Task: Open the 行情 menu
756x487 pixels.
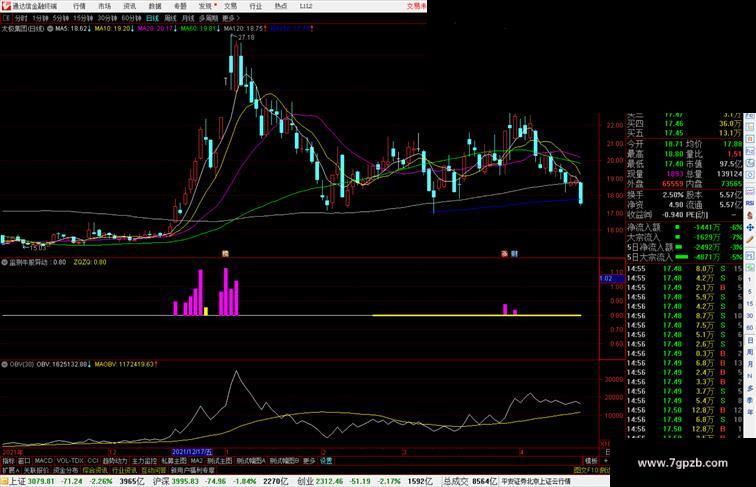Action: pyautogui.click(x=79, y=6)
